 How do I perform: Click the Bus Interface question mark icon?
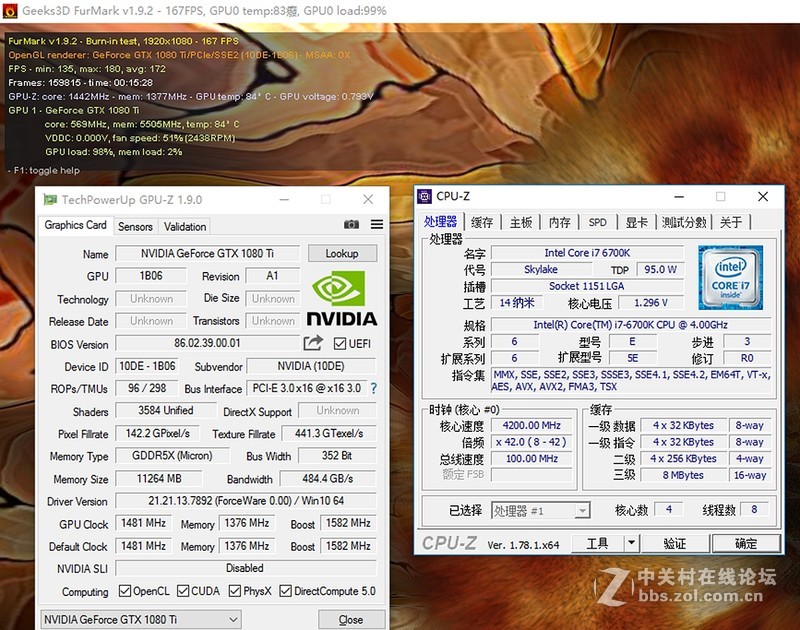coord(373,389)
